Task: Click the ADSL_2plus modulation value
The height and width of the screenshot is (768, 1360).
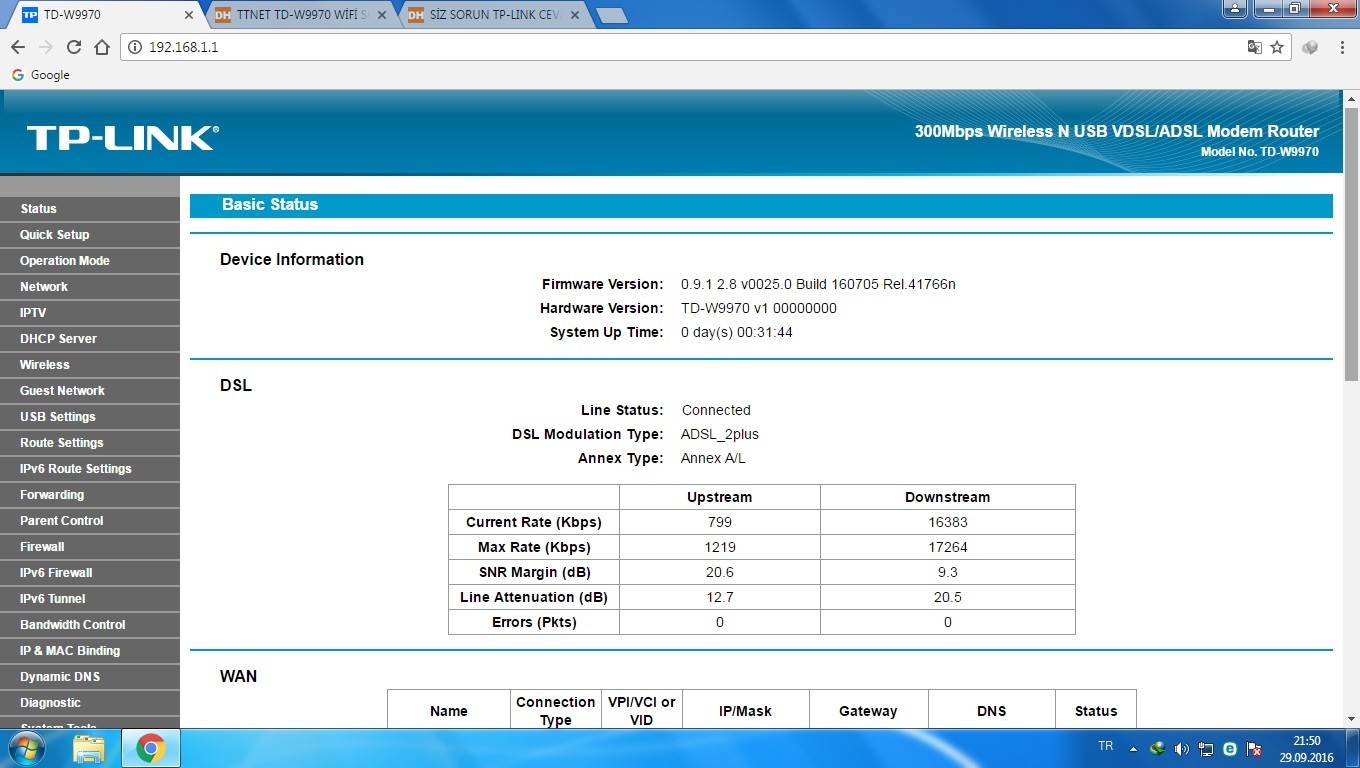Action: click(719, 434)
